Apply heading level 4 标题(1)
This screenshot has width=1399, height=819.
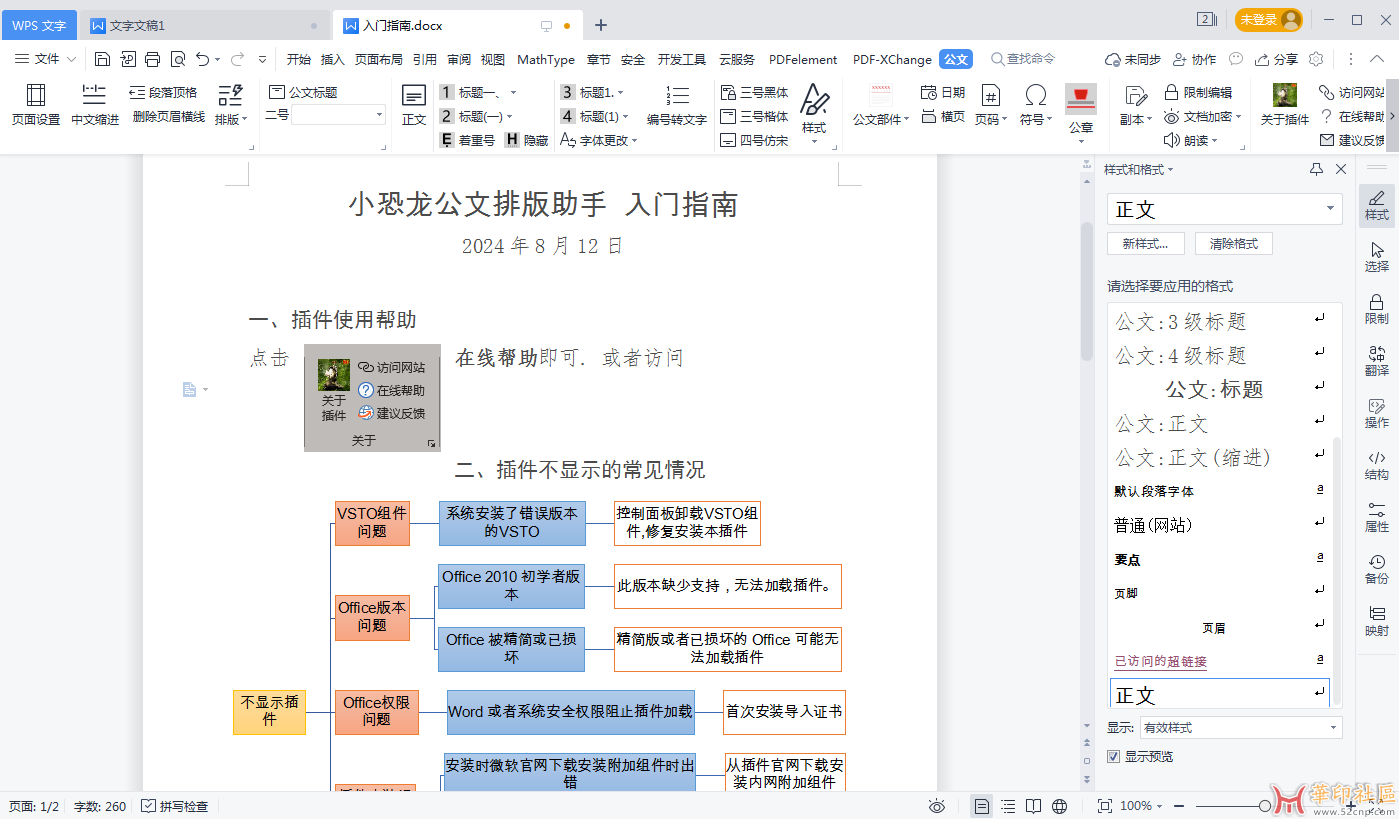click(x=594, y=116)
